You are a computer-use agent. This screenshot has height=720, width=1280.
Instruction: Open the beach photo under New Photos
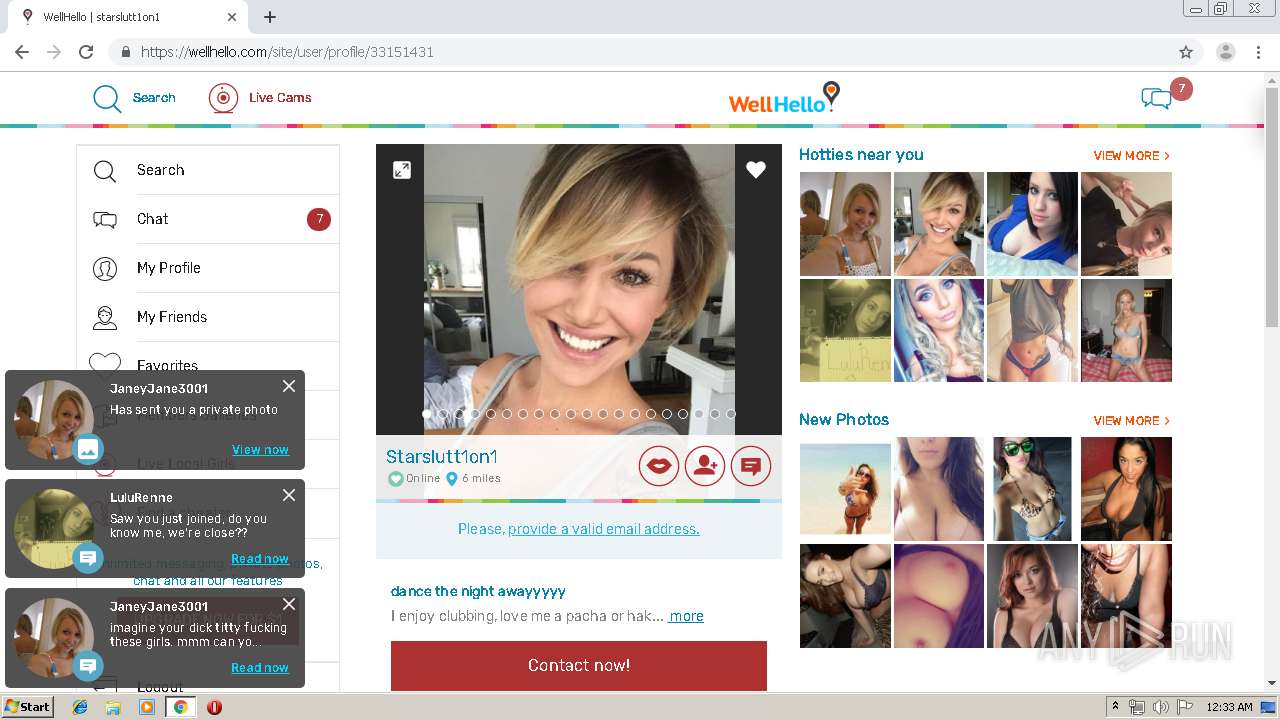tap(845, 489)
